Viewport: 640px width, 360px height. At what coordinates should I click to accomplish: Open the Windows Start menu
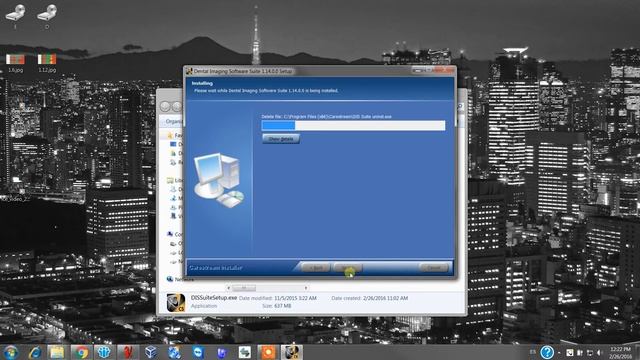coord(10,352)
